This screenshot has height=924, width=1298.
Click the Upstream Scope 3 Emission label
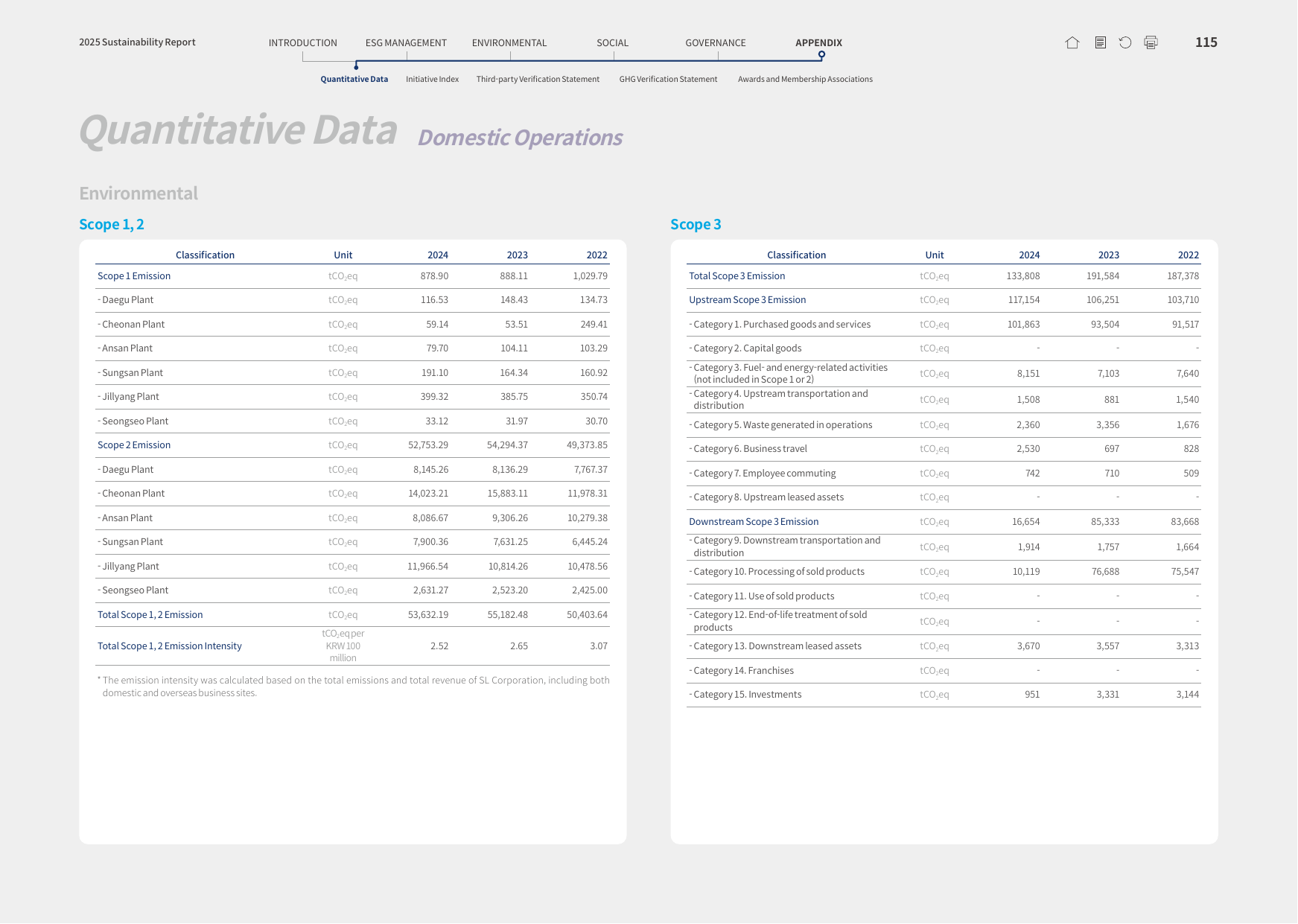click(748, 300)
